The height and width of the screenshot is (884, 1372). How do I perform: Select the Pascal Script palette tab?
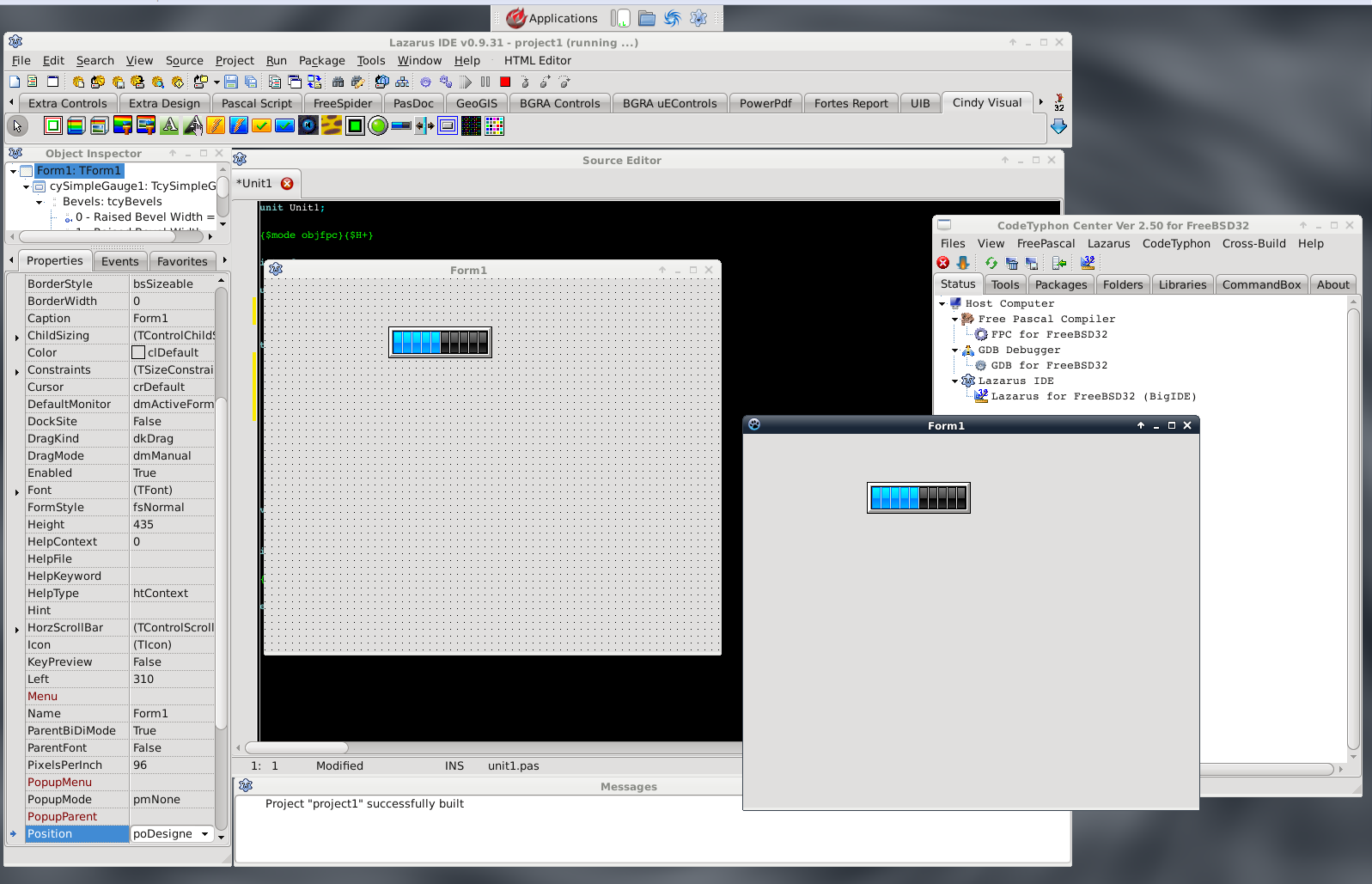pyautogui.click(x=256, y=103)
